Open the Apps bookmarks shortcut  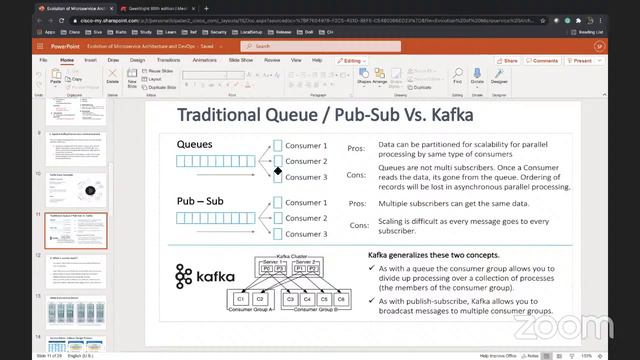click(46, 32)
